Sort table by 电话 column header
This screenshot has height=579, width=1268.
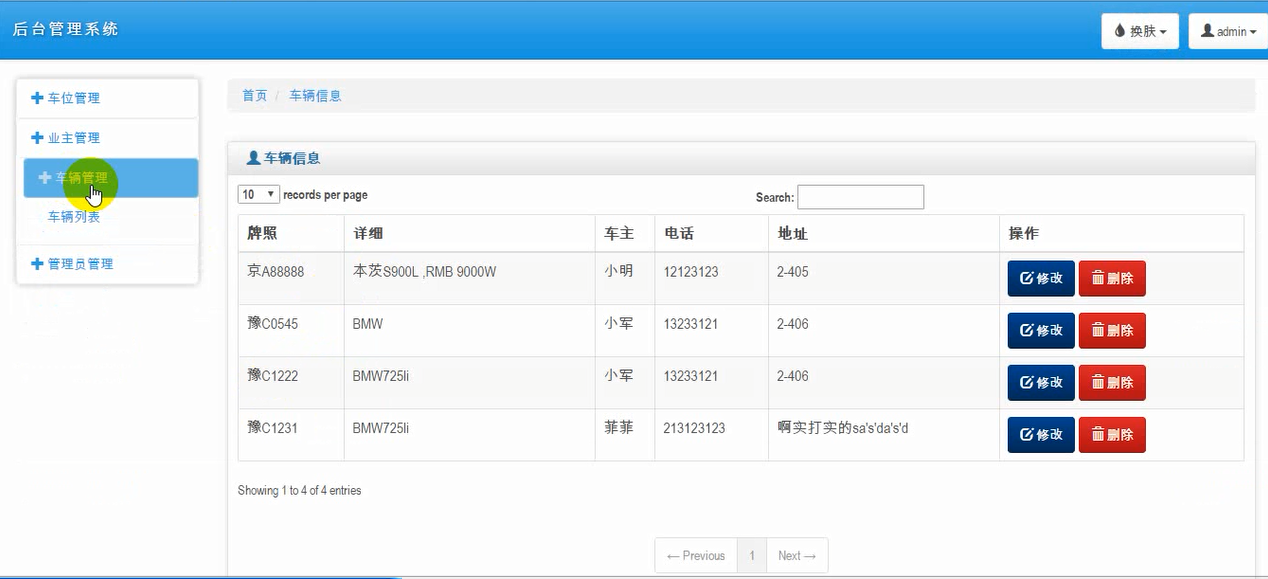coord(711,233)
